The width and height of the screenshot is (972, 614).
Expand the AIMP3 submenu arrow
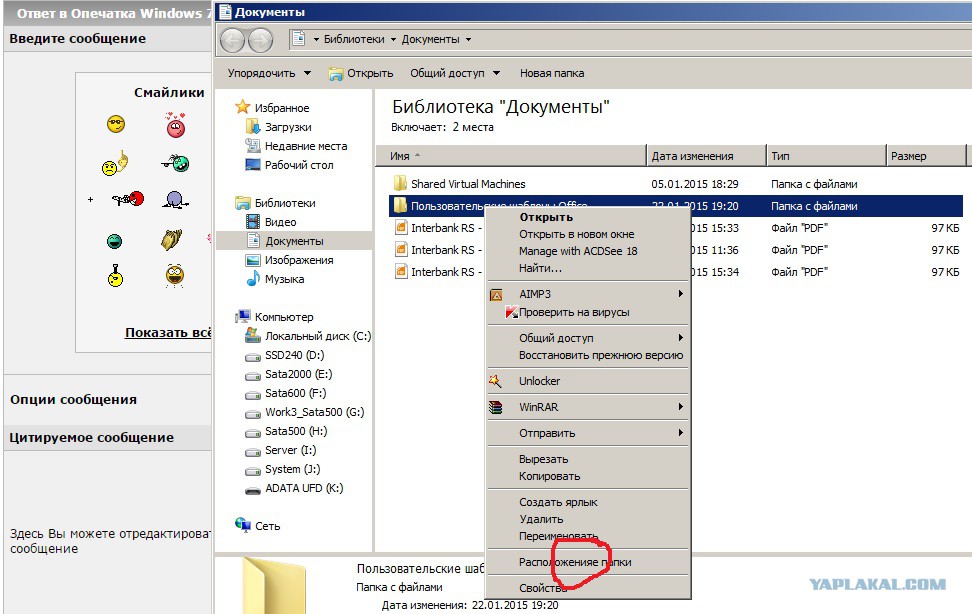(681, 293)
